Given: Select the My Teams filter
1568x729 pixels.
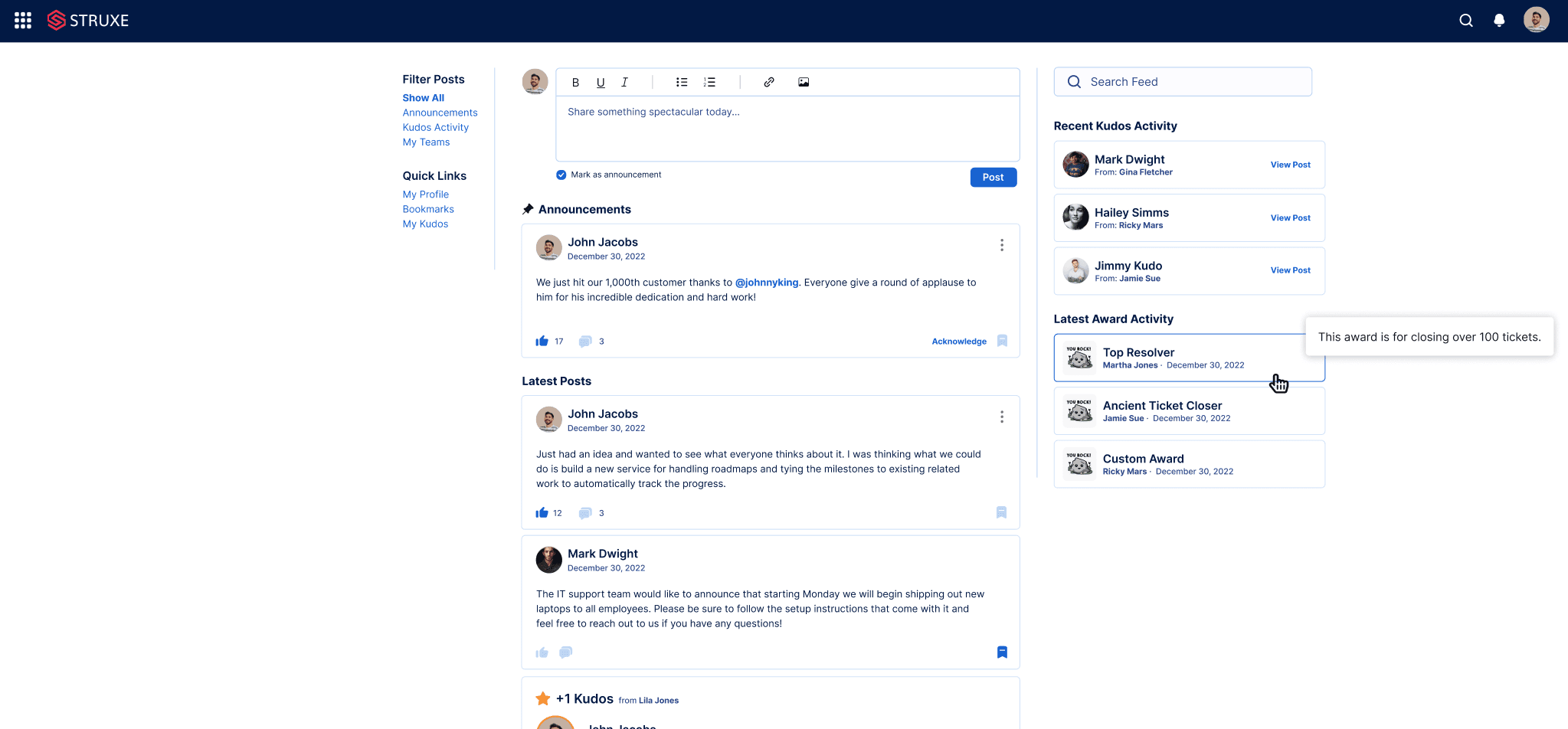Looking at the screenshot, I should click(x=426, y=142).
